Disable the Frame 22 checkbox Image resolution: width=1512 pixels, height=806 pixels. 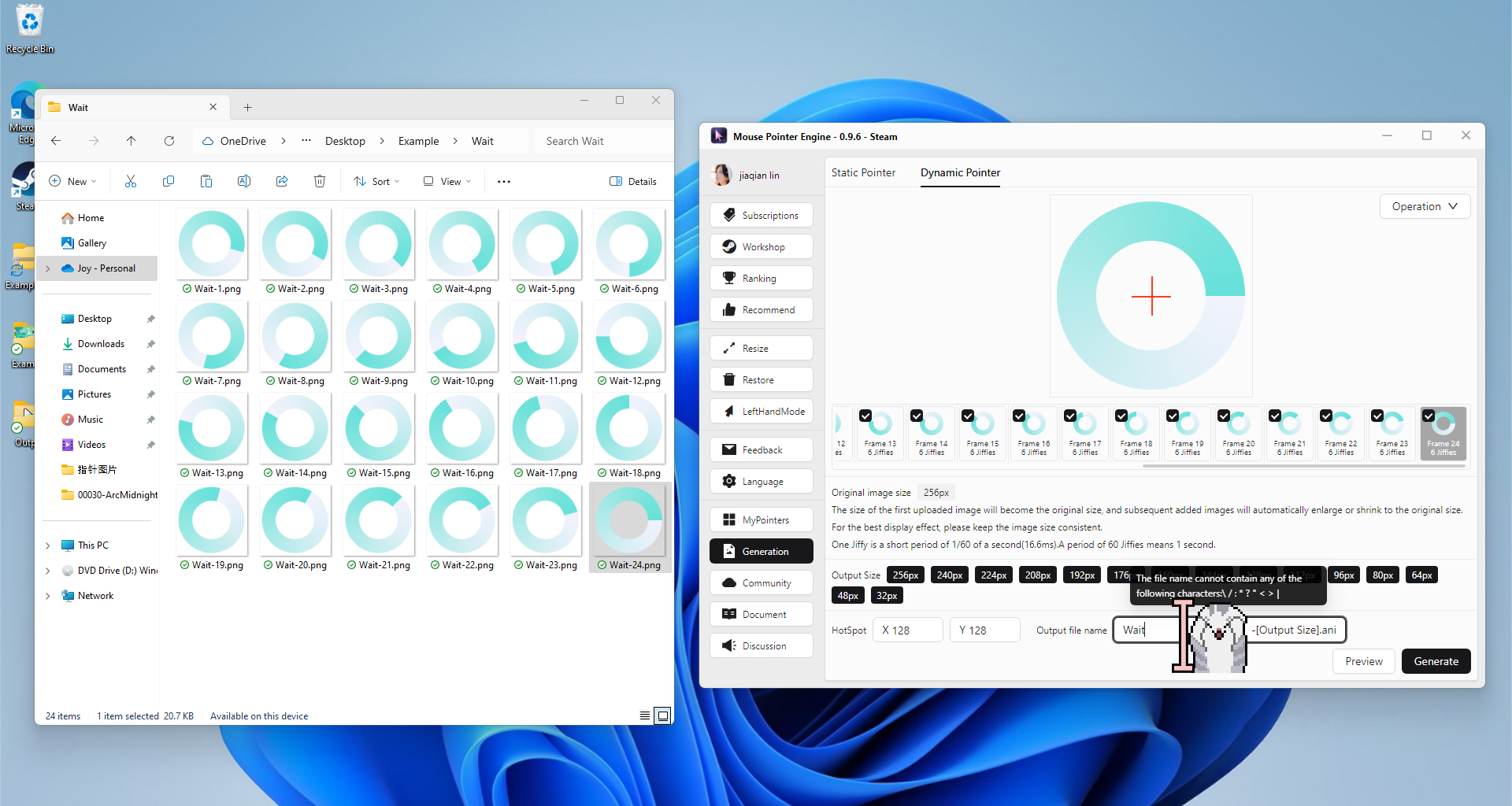pyautogui.click(x=1326, y=416)
